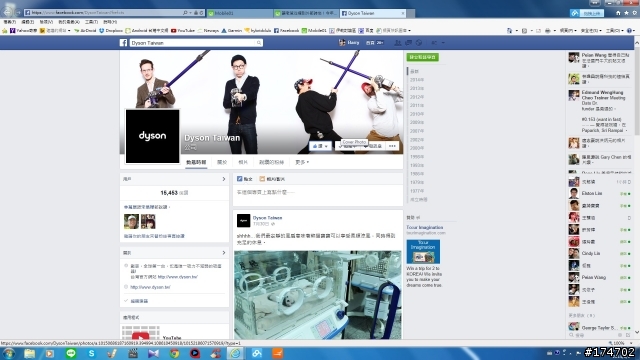The height and width of the screenshot is (360, 640).
Task: Open the Facebook account dropdown arrow
Action: (443, 42)
